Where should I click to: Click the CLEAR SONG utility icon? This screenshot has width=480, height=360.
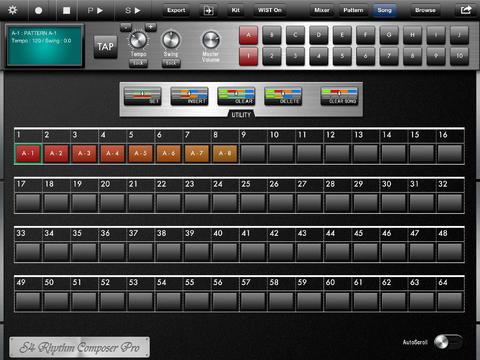click(x=339, y=96)
